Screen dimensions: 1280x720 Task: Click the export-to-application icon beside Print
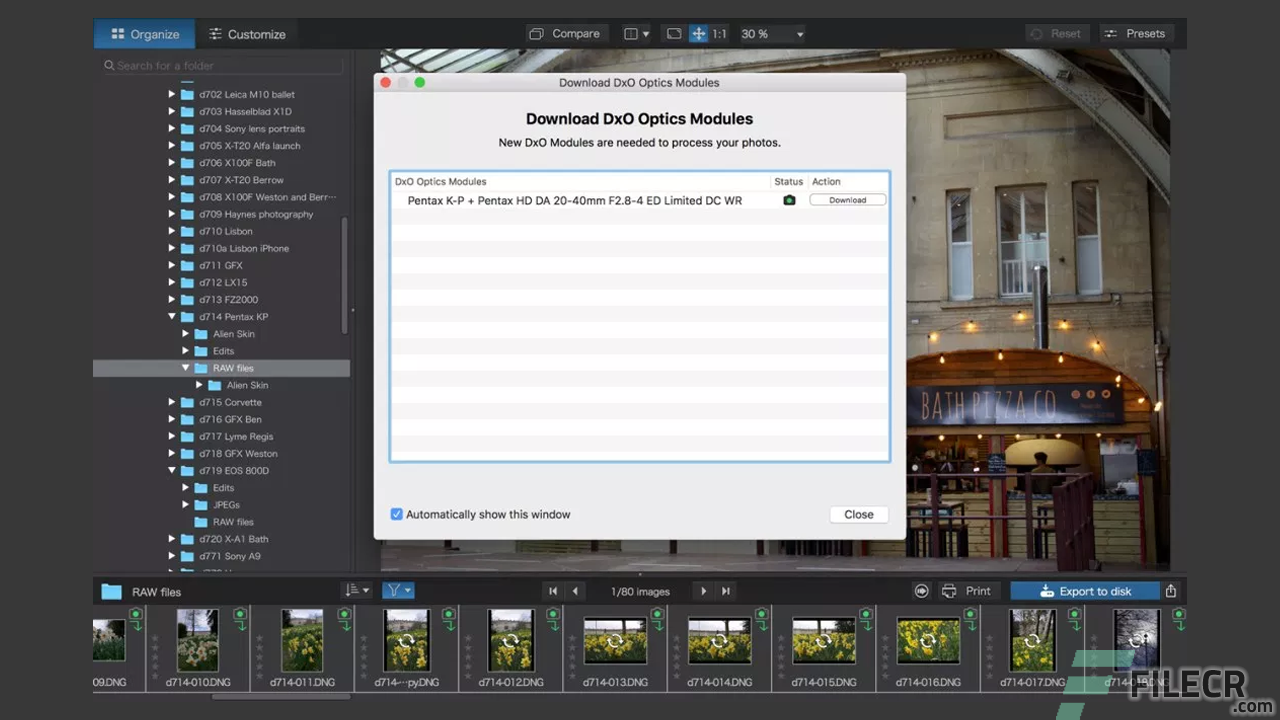tap(922, 591)
